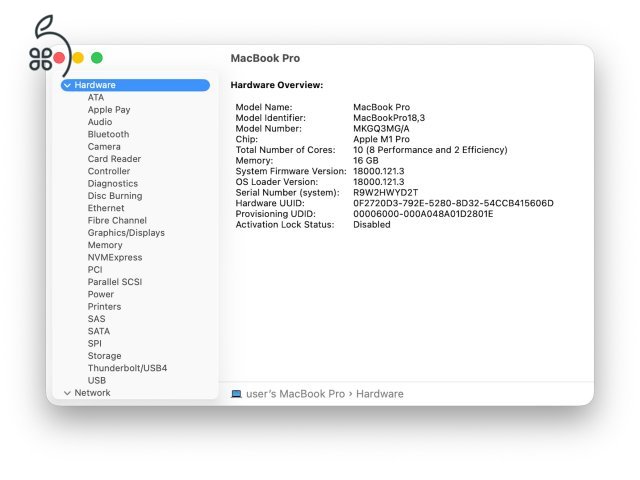Viewport: 640px width, 480px height.
Task: Click the Hardware Overview heading
Action: pyautogui.click(x=277, y=85)
